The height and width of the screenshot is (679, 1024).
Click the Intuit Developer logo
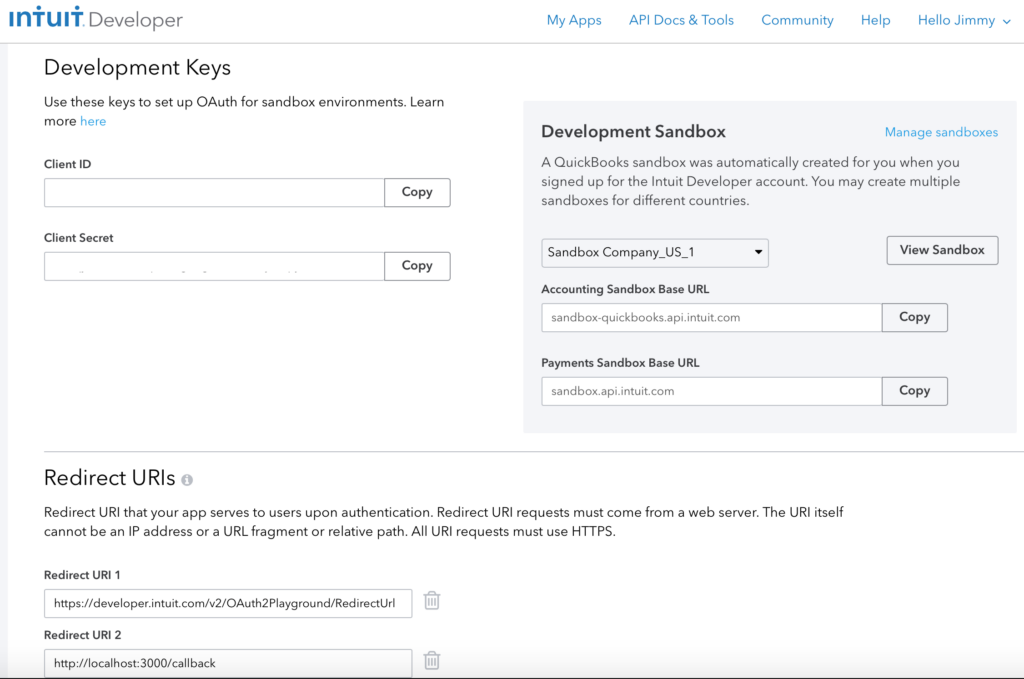[96, 18]
